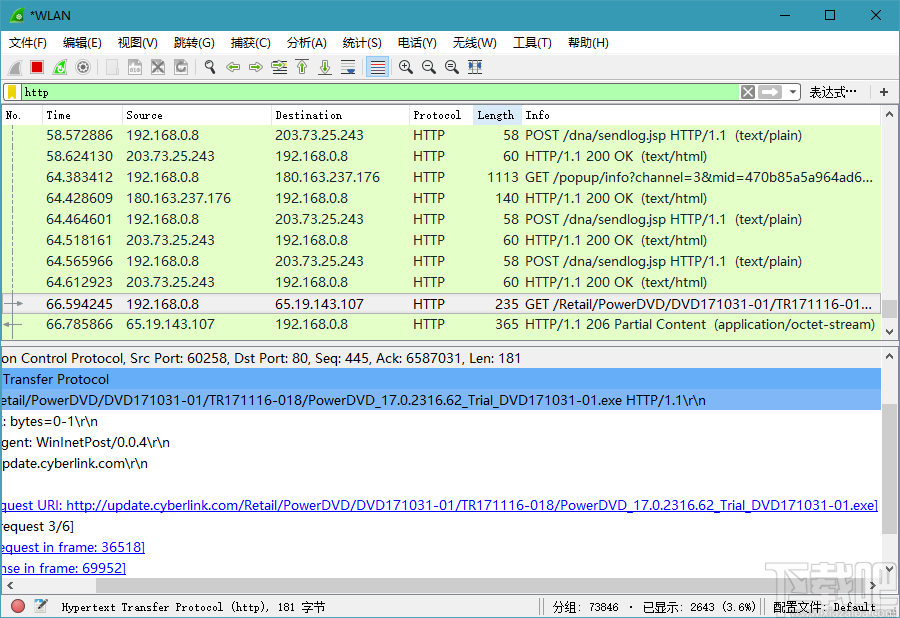Open the 无线(W) menu
The image size is (900, 618).
point(474,42)
